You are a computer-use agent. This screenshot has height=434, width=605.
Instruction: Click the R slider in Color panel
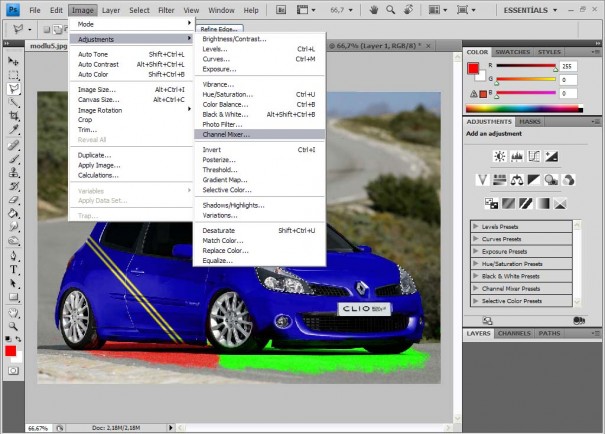pyautogui.click(x=526, y=66)
